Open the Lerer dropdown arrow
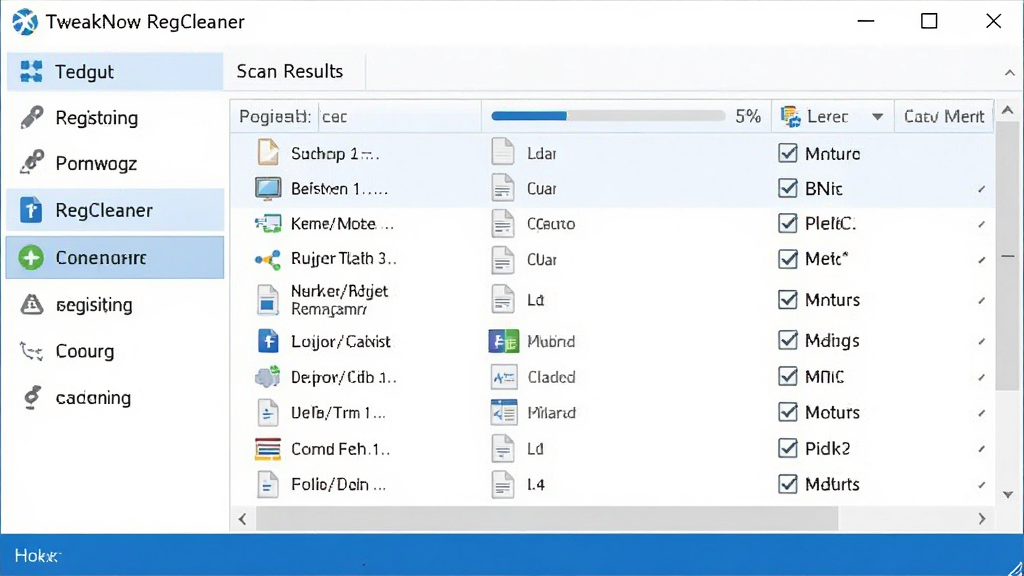Screen dimensions: 1024x576 pyautogui.click(x=877, y=117)
